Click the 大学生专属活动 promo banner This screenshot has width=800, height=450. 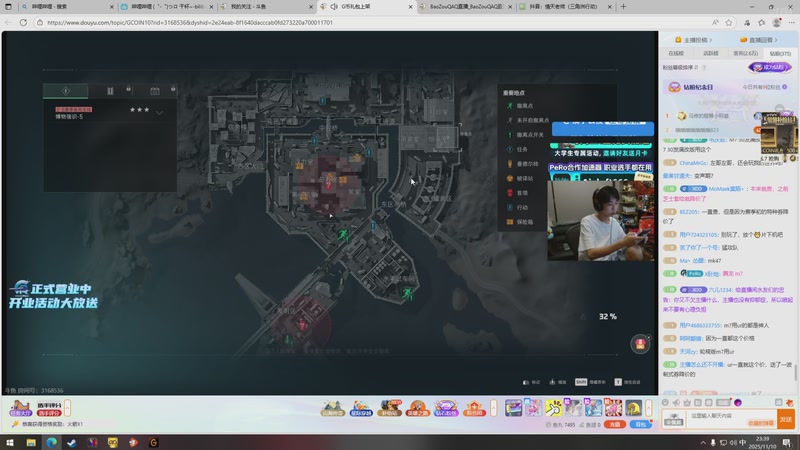coord(601,153)
